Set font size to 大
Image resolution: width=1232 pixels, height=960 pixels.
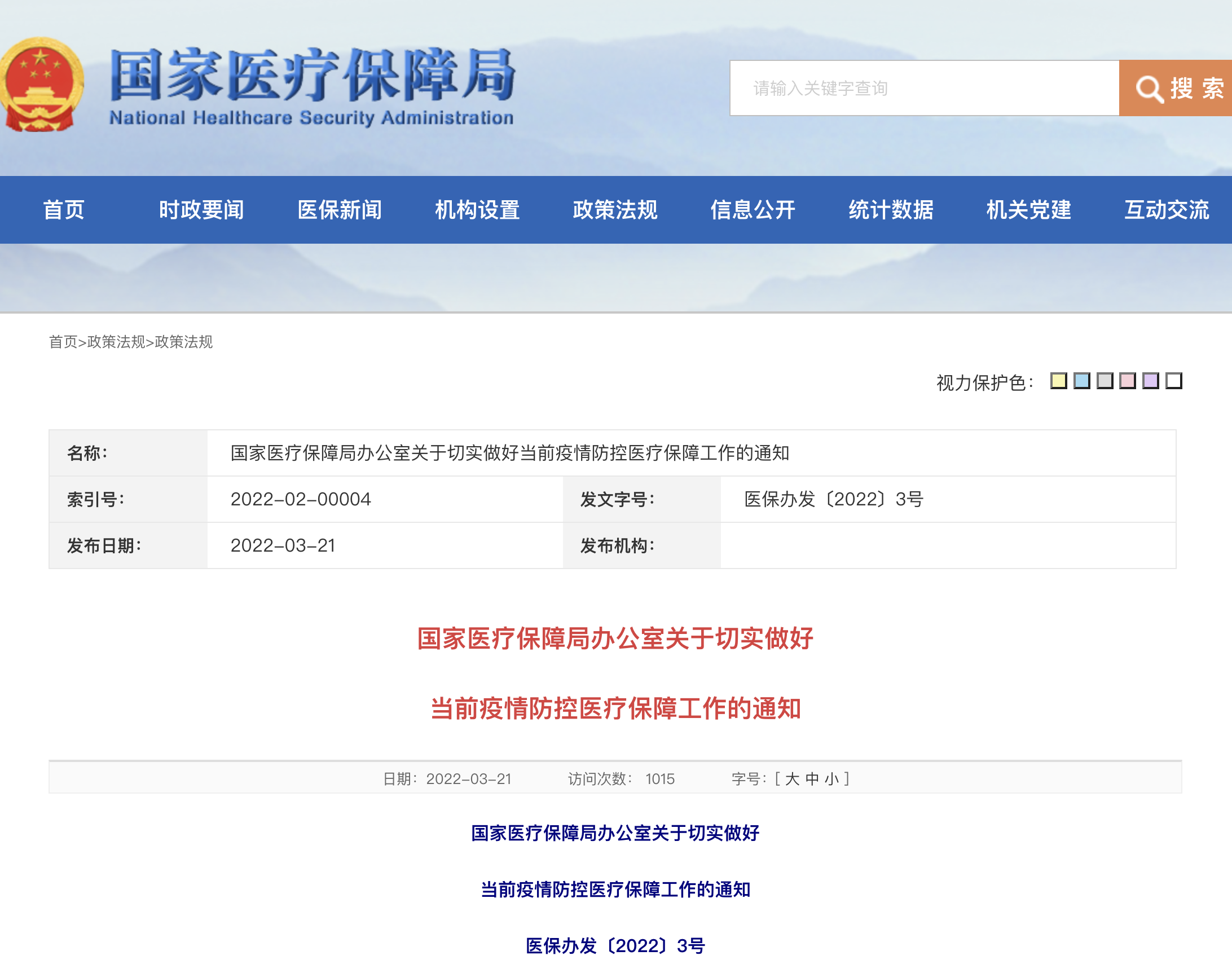pos(792,779)
